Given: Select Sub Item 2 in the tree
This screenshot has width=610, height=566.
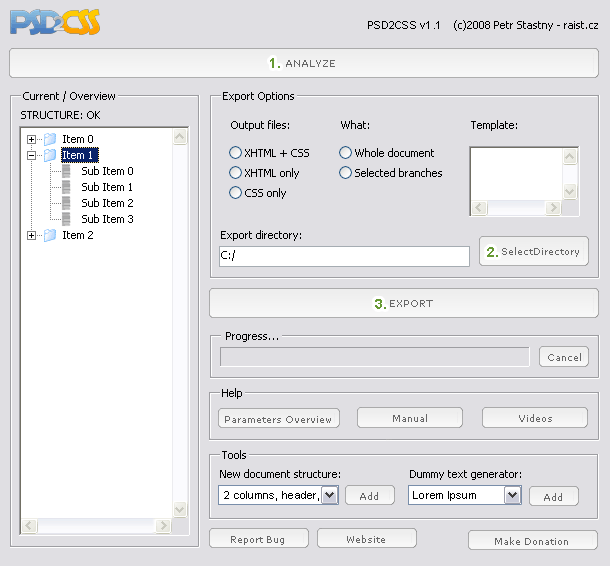Looking at the screenshot, I should [107, 203].
